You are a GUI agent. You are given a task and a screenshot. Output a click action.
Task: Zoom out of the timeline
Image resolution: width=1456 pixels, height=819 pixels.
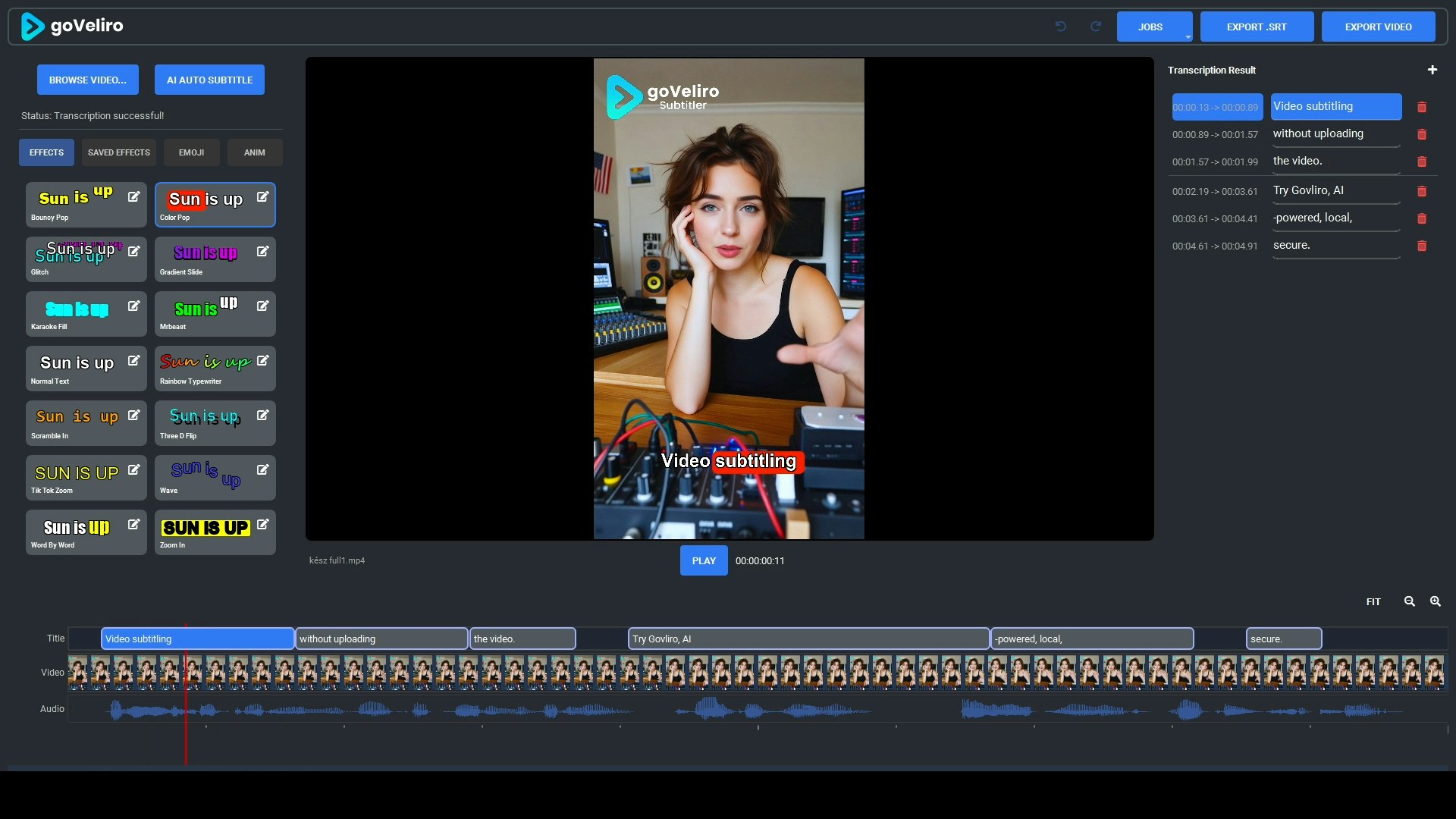[1409, 601]
